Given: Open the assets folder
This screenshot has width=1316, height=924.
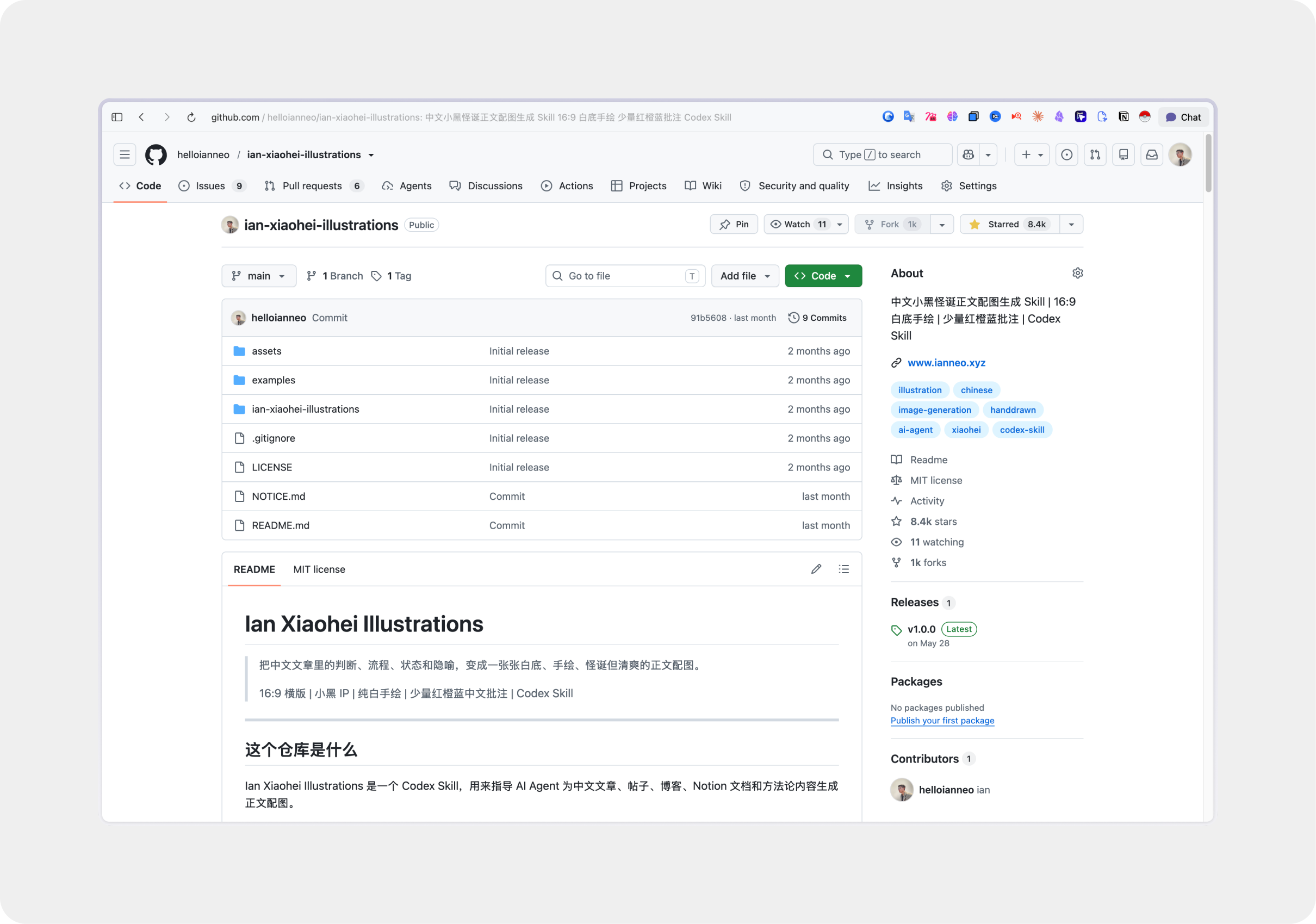Looking at the screenshot, I should tap(266, 351).
